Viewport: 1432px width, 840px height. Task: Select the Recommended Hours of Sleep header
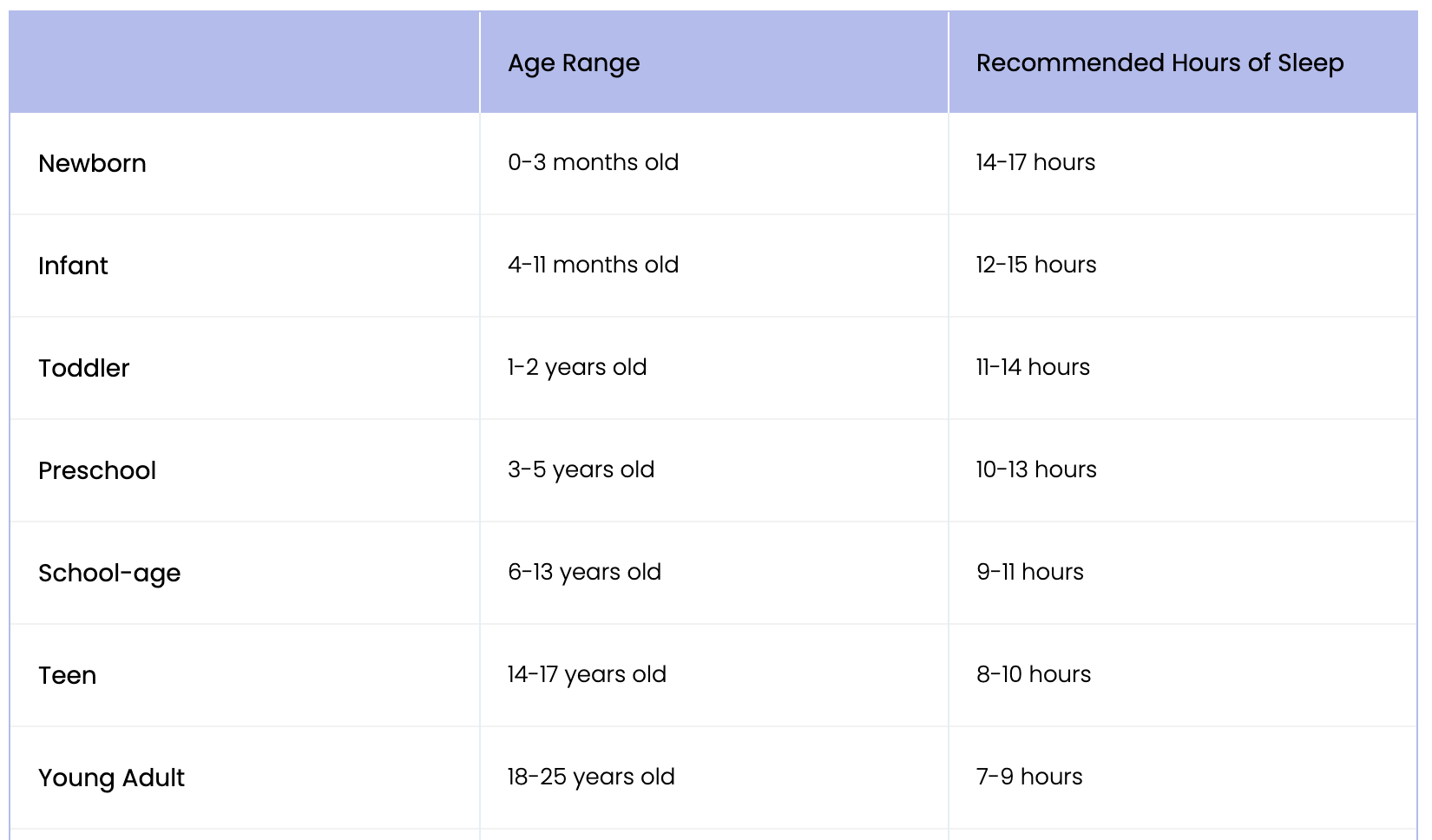click(1159, 63)
